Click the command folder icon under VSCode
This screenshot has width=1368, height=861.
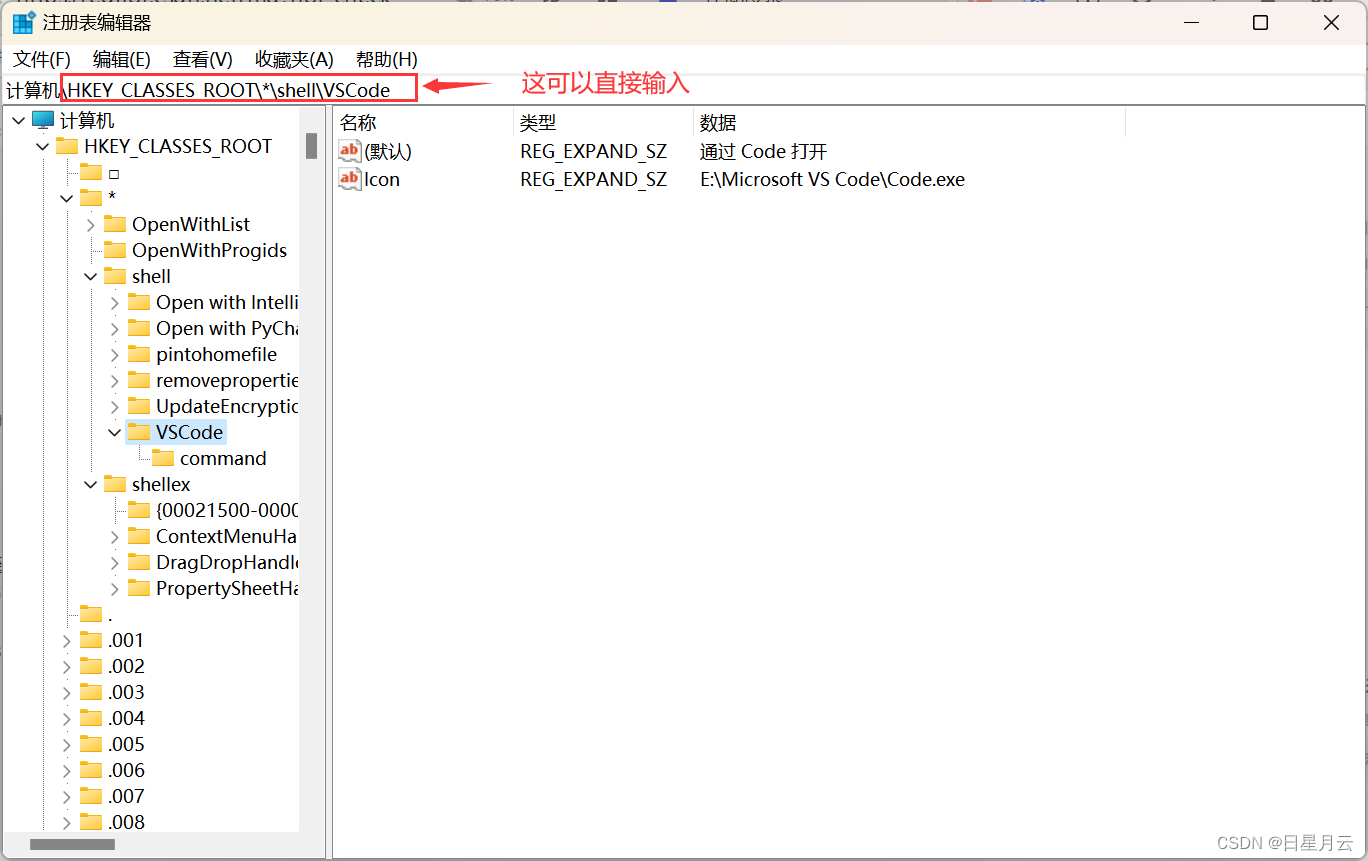[x=165, y=458]
